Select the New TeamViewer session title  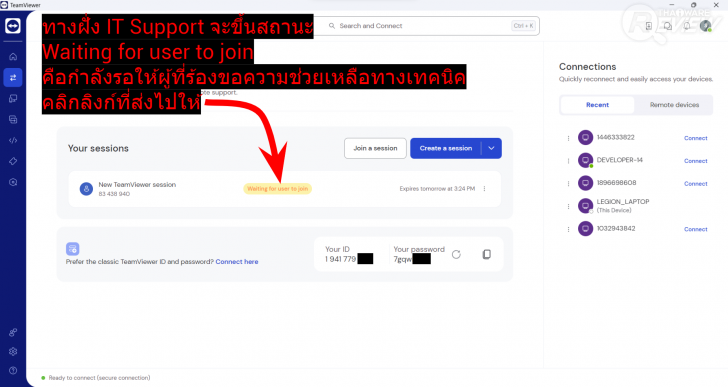[x=137, y=185]
